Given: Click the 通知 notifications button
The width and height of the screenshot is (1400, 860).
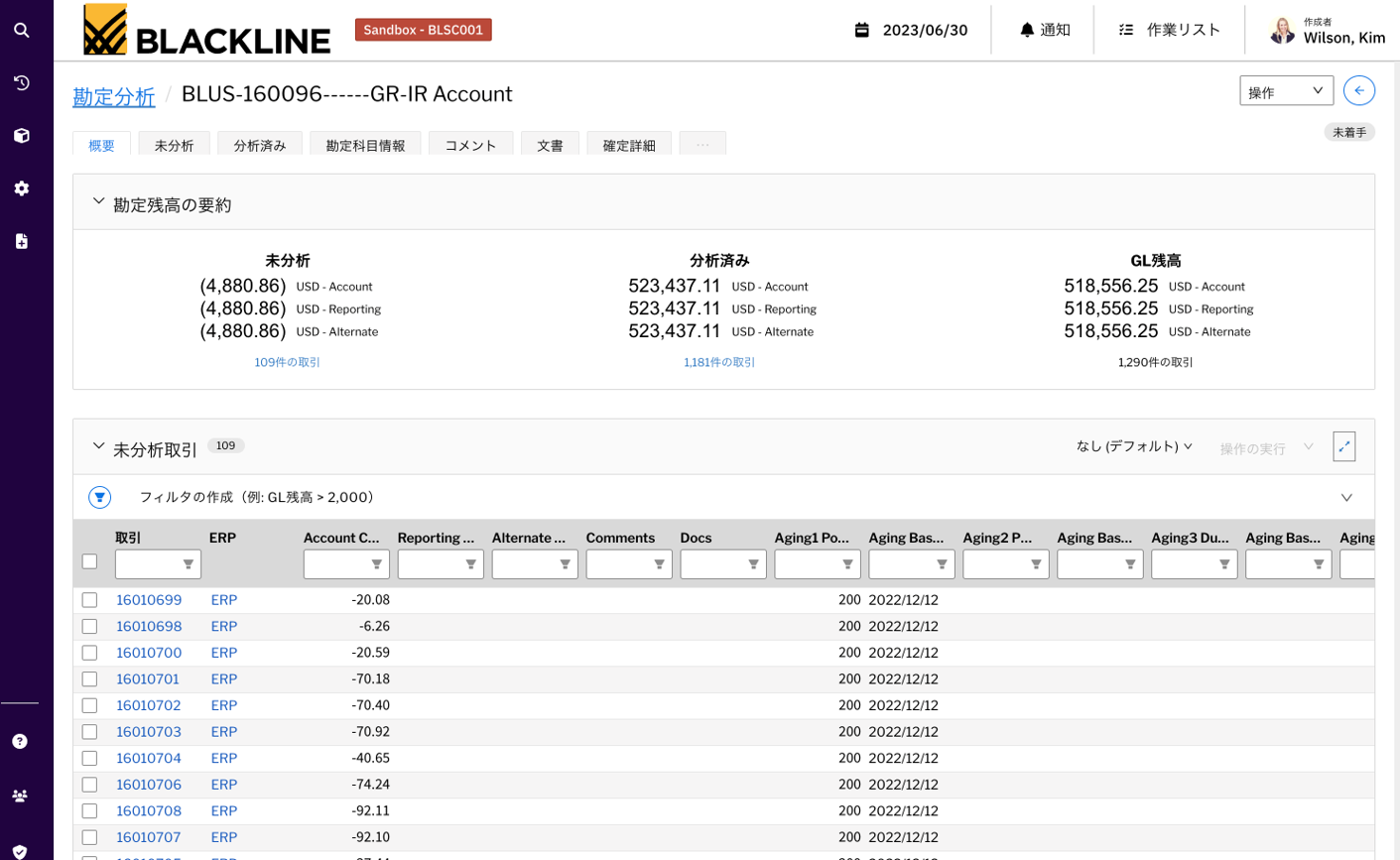Looking at the screenshot, I should (1045, 30).
